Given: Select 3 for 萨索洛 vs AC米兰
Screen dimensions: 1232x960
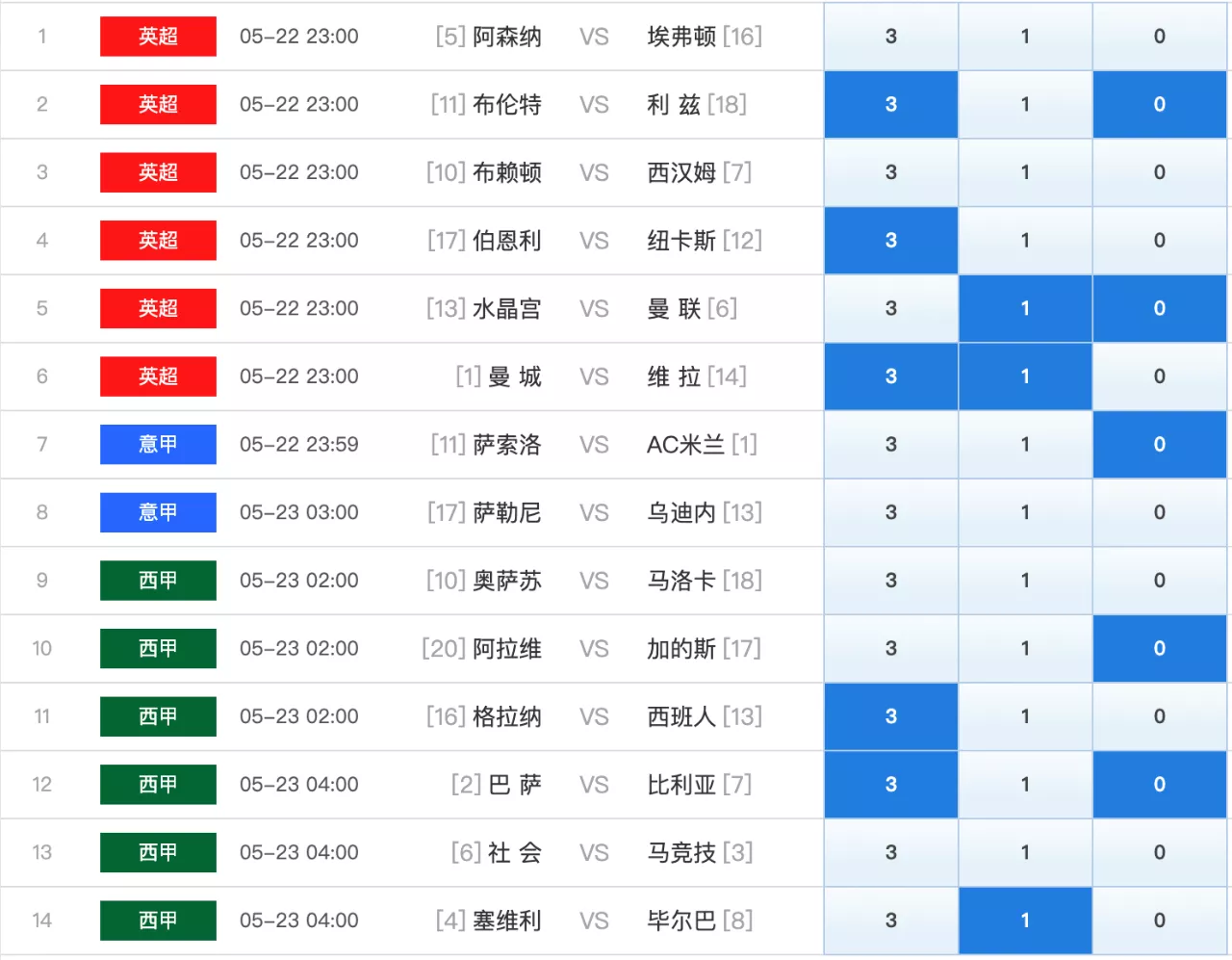Looking at the screenshot, I should tap(890, 445).
